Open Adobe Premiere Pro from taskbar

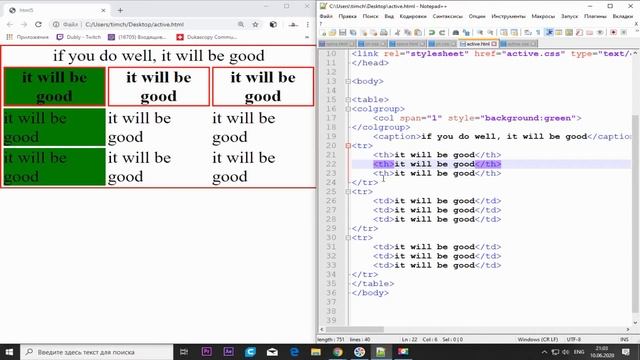207,352
